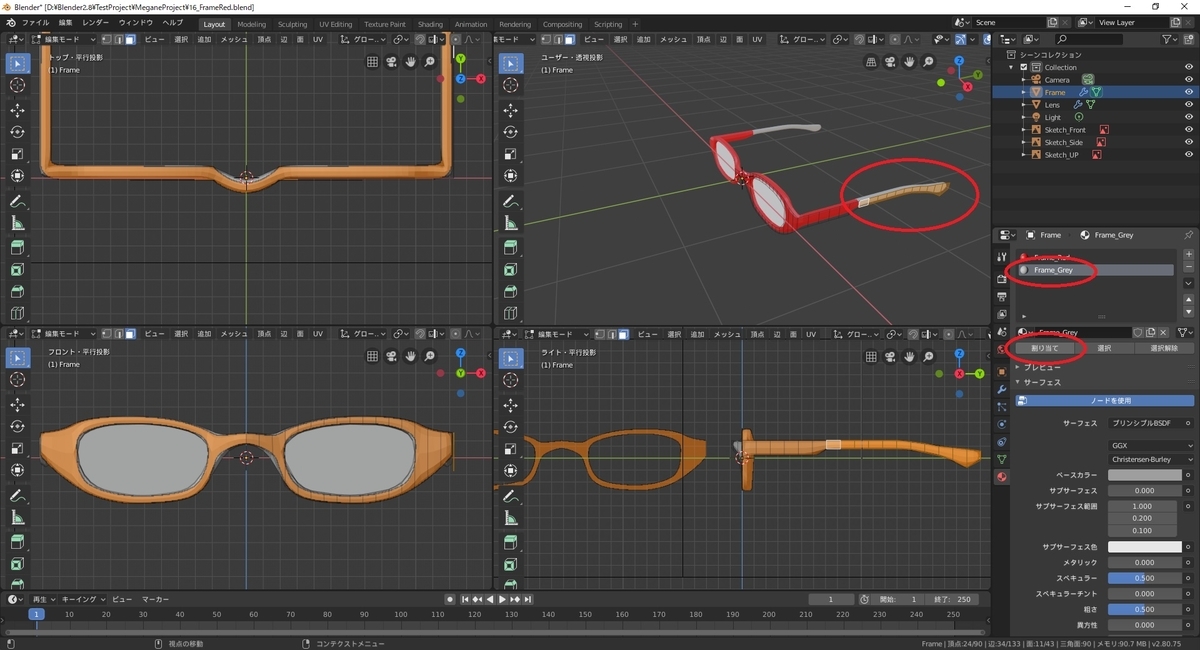Click the Base Color swatch
This screenshot has width=1200, height=650.
tap(1145, 475)
